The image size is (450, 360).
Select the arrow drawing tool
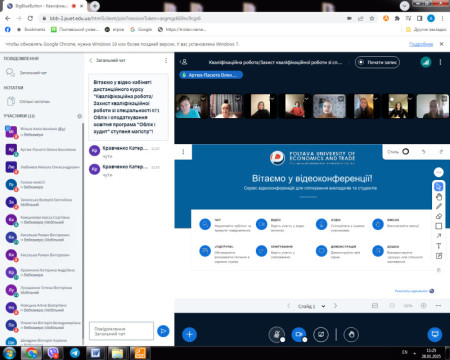tap(439, 236)
